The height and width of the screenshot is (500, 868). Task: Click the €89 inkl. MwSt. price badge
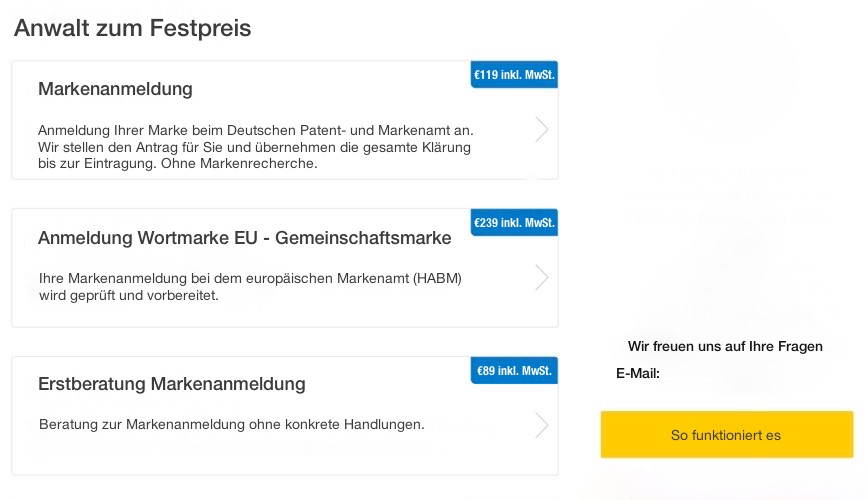514,371
